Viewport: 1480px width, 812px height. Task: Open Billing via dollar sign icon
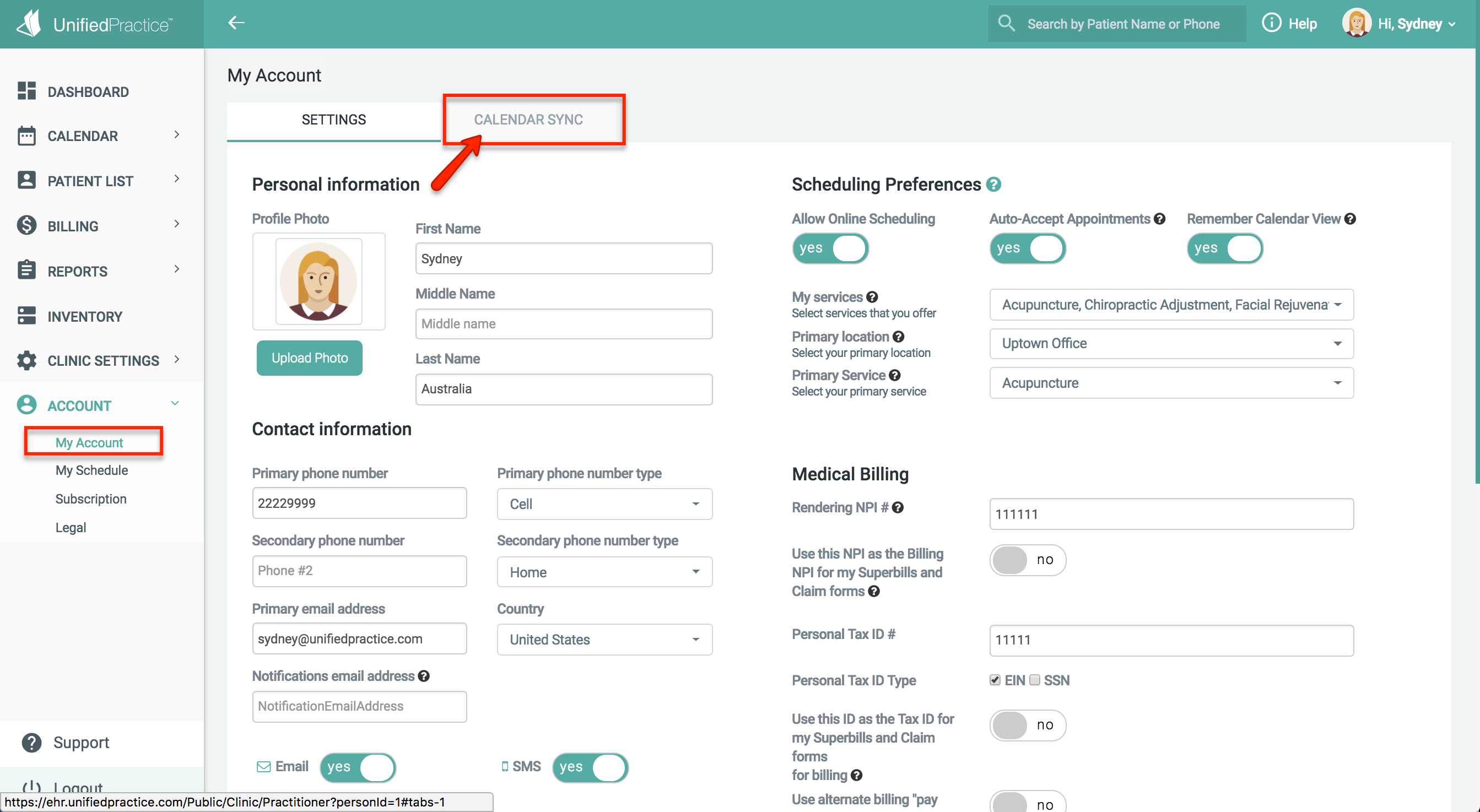tap(26, 226)
